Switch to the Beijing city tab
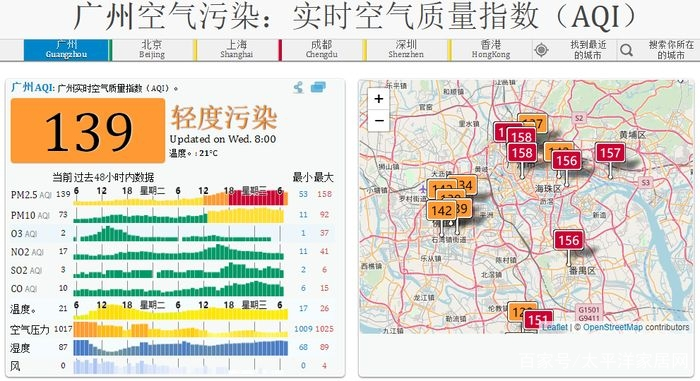700x381 pixels. click(152, 50)
